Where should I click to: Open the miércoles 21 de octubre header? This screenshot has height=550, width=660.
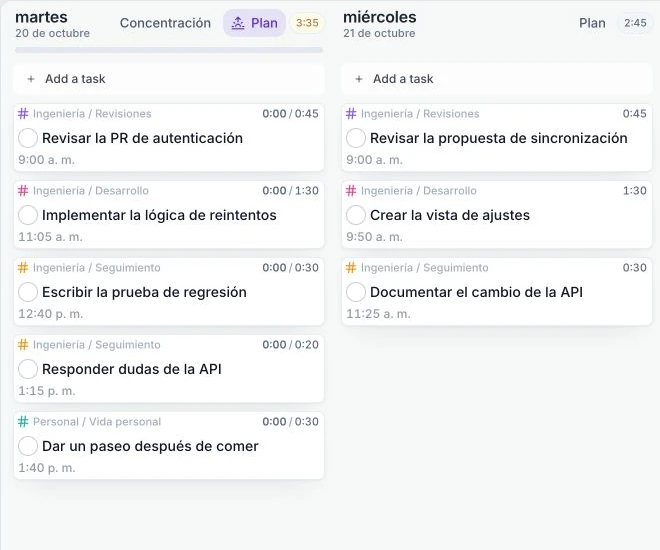point(380,24)
